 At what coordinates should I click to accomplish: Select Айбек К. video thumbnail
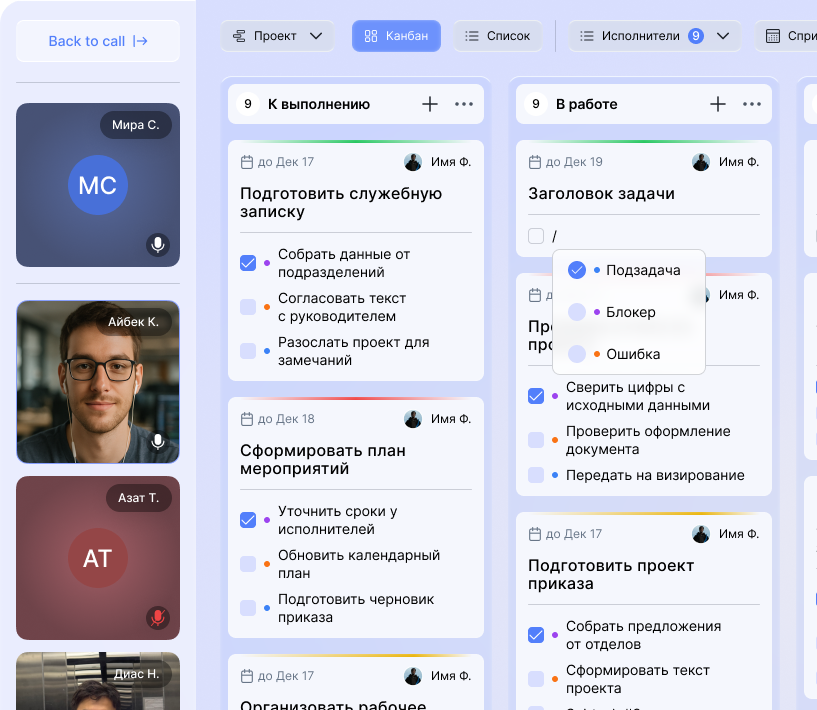pos(98,382)
